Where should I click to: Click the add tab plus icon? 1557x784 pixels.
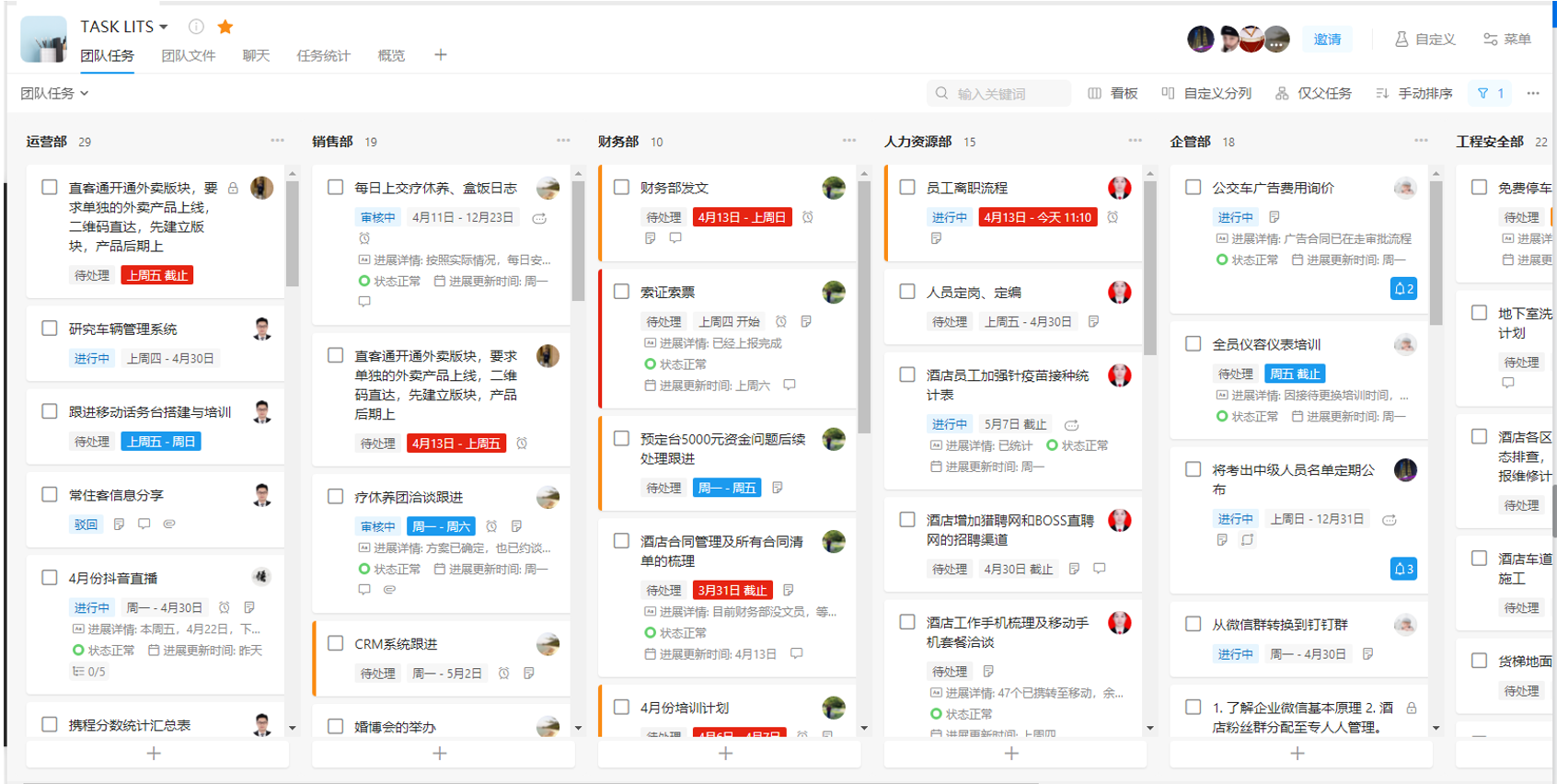(440, 55)
